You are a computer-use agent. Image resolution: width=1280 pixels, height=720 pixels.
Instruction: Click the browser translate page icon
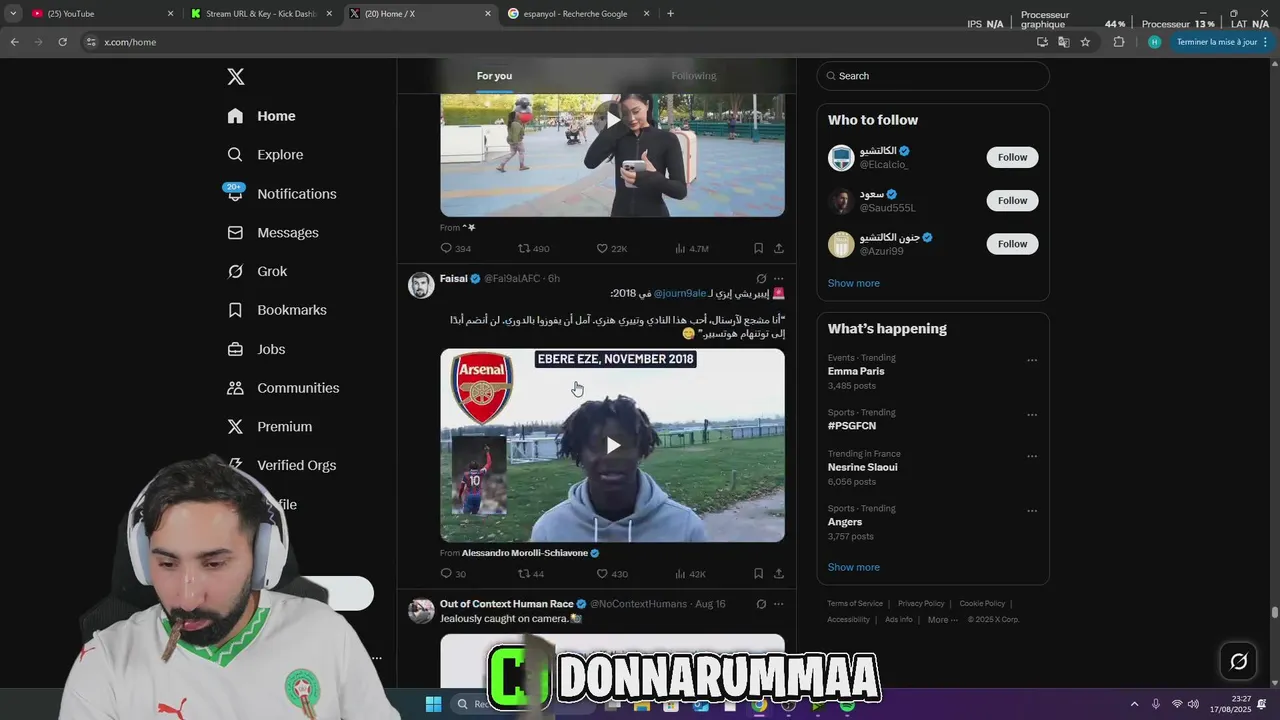click(1063, 42)
